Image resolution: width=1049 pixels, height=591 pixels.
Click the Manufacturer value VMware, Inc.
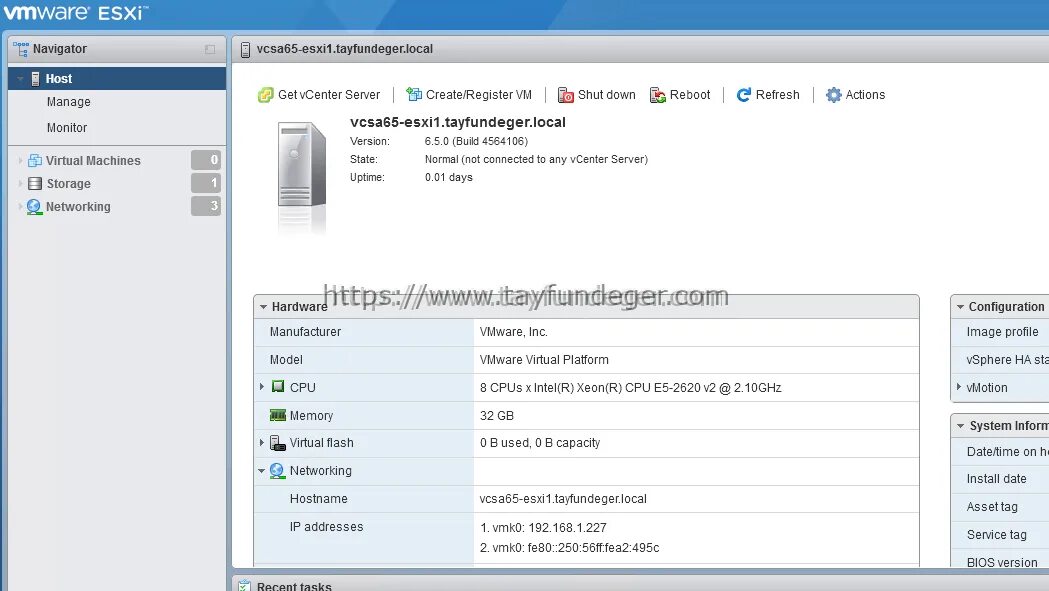(x=513, y=332)
